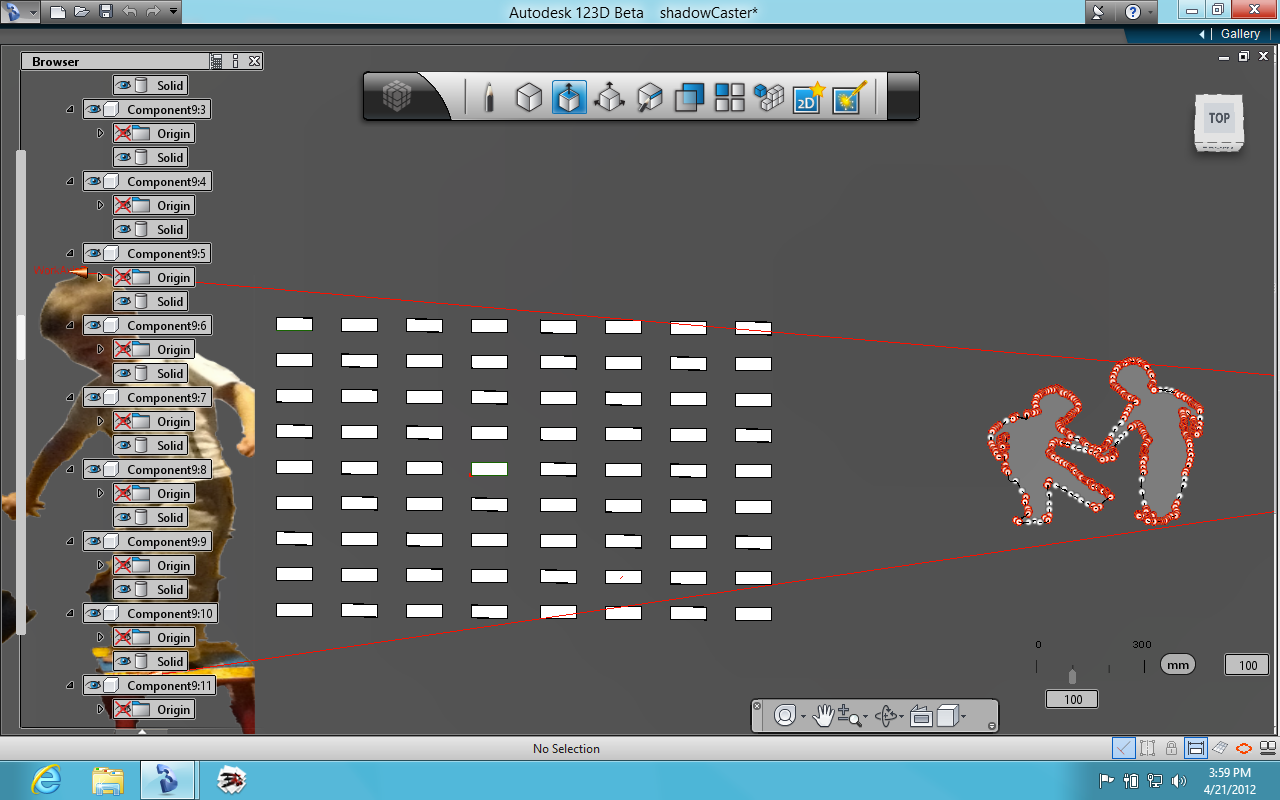Toggle visibility of Solid under Component9:8
Image resolution: width=1280 pixels, height=800 pixels.
(124, 518)
